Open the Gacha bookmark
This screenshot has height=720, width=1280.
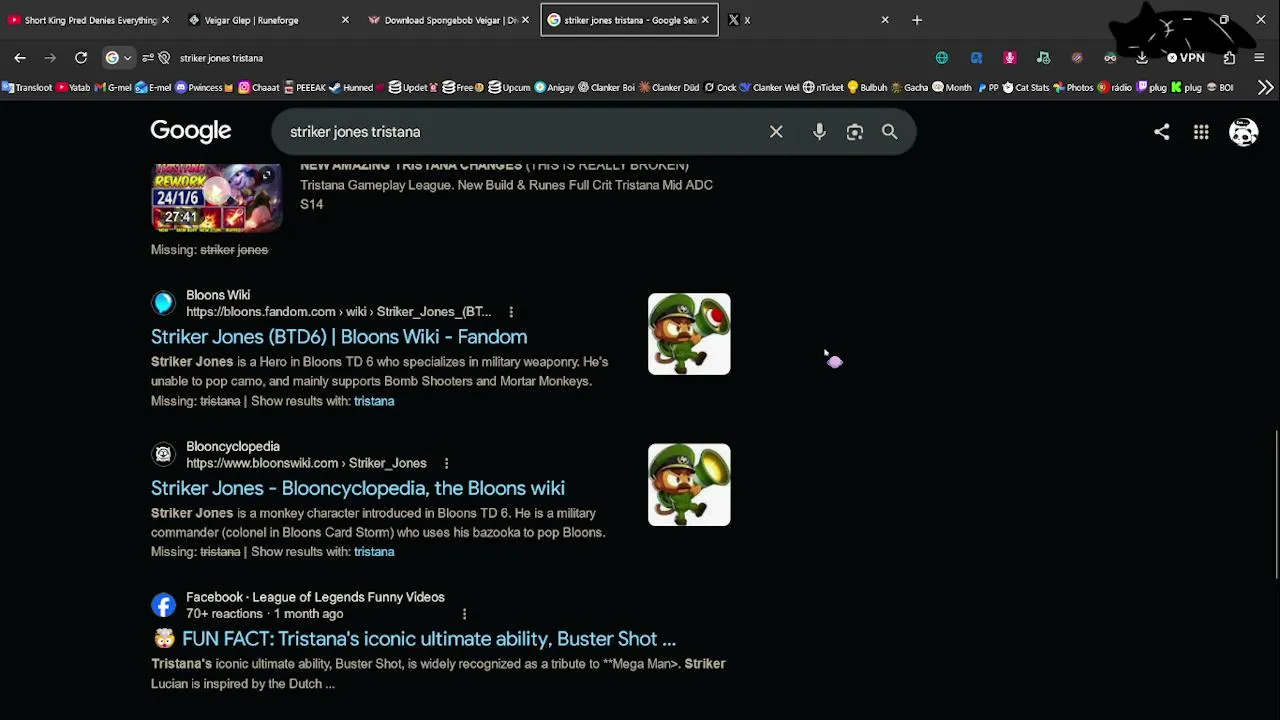pyautogui.click(x=910, y=88)
